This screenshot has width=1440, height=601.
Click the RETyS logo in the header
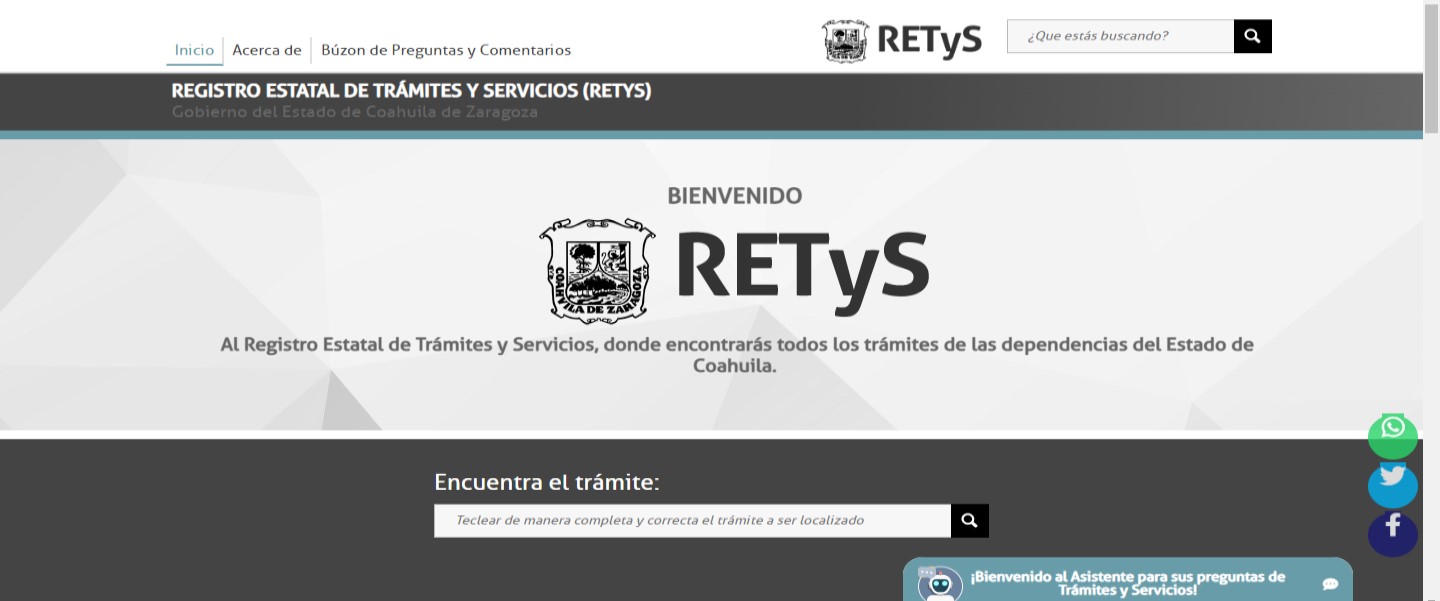tap(902, 40)
